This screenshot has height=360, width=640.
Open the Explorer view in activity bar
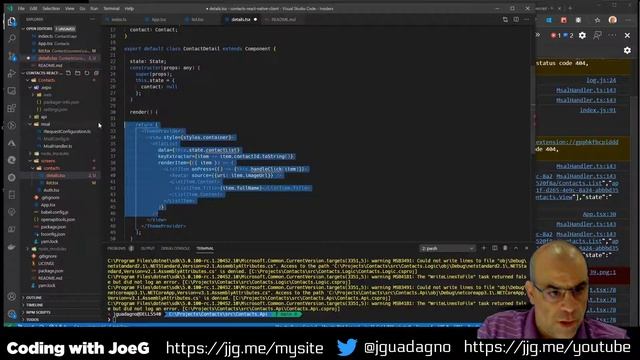click(x=12, y=21)
